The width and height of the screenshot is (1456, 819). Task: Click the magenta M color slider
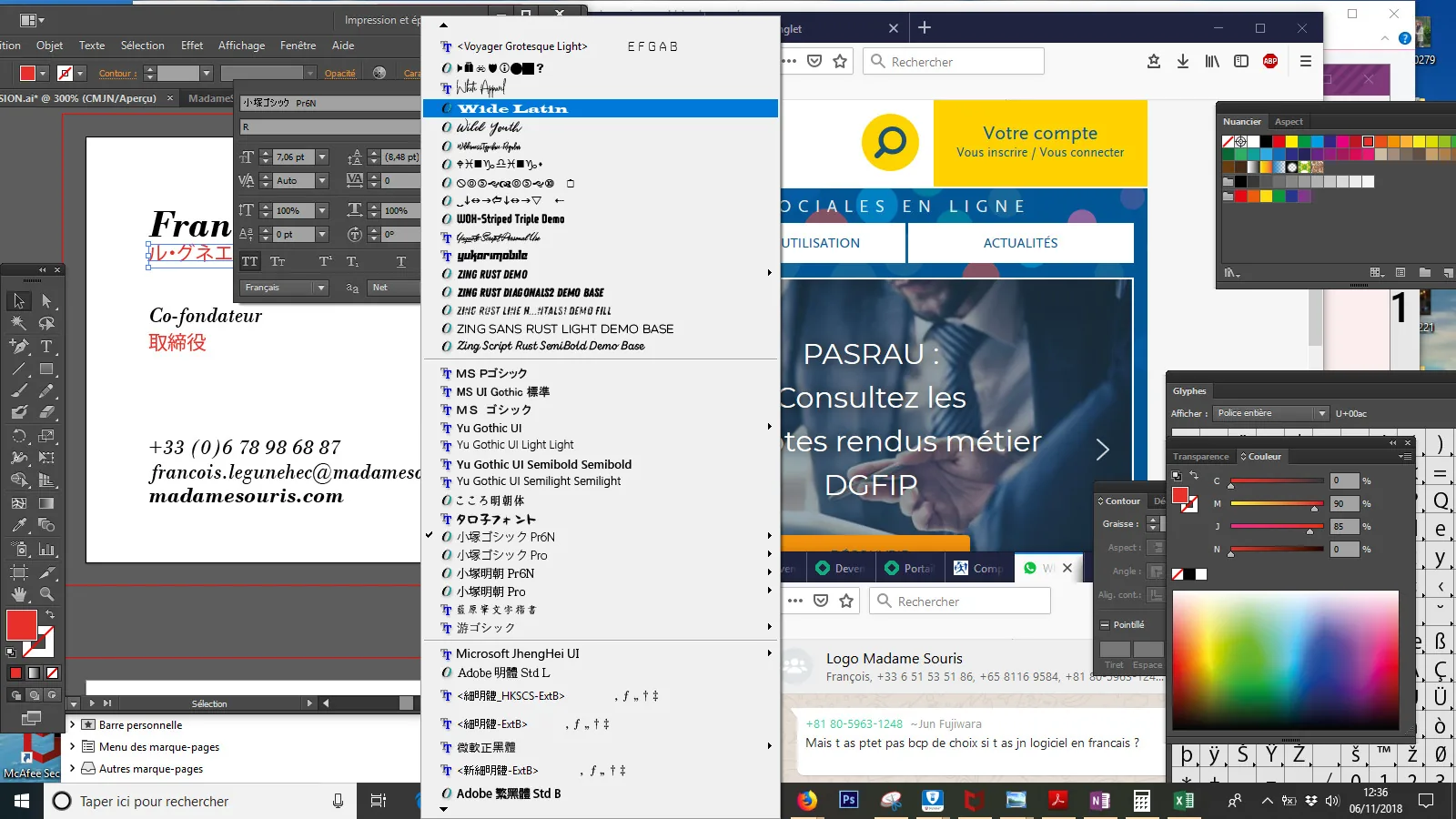(1277, 503)
